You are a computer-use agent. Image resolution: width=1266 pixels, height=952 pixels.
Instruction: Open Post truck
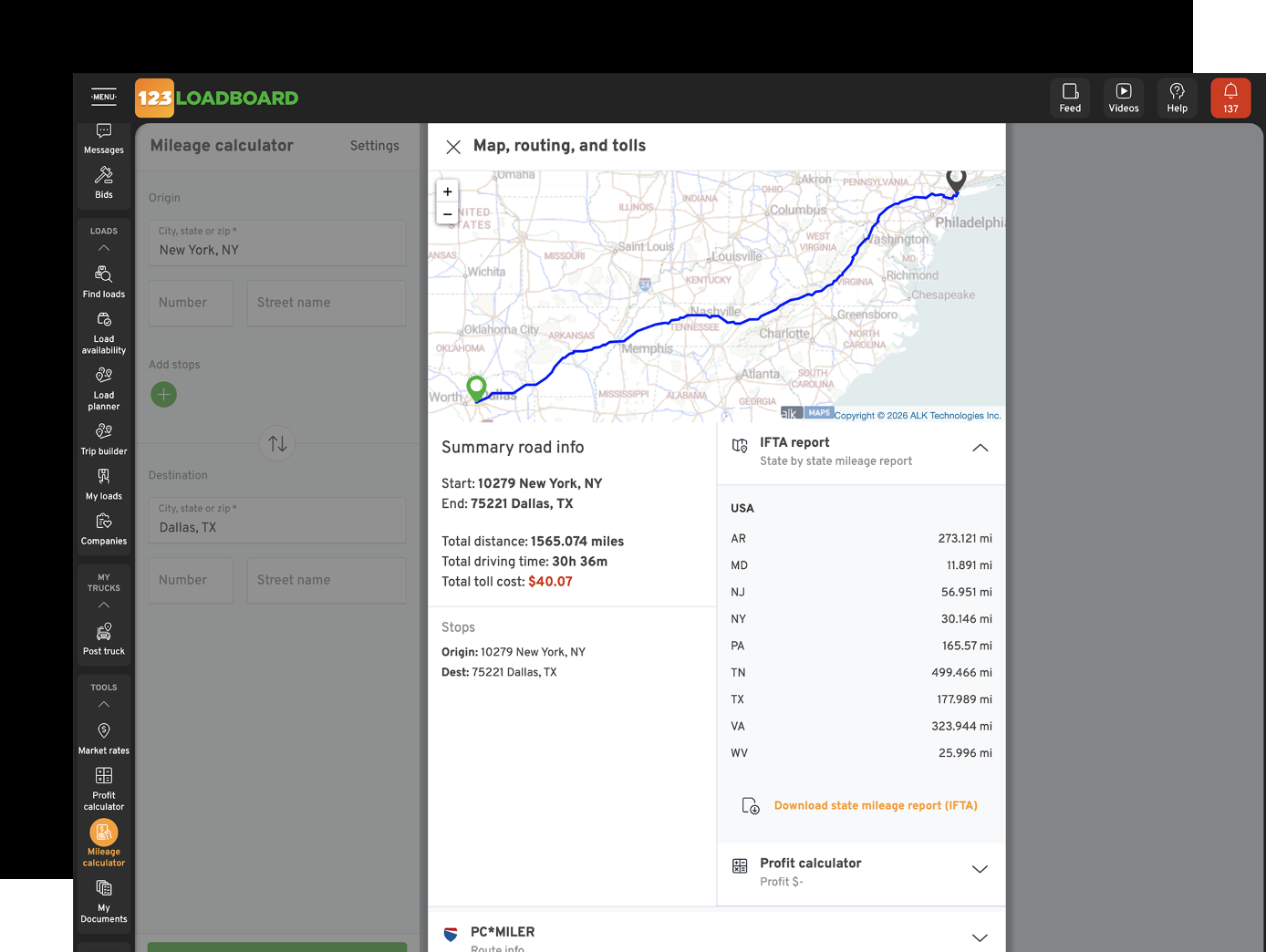pos(104,639)
